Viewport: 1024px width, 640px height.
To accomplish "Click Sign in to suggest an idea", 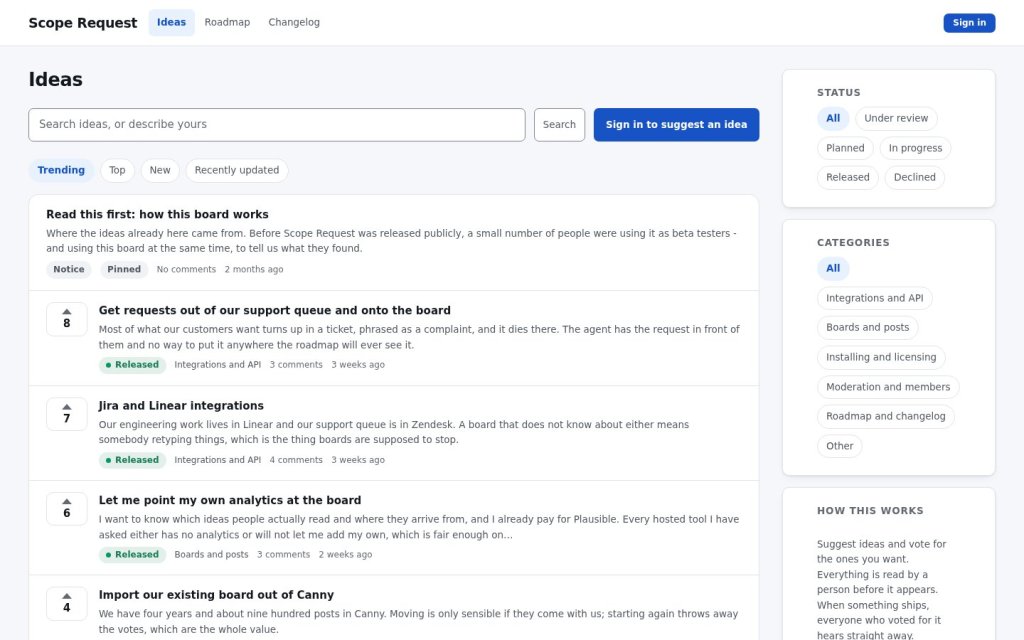I will (676, 125).
